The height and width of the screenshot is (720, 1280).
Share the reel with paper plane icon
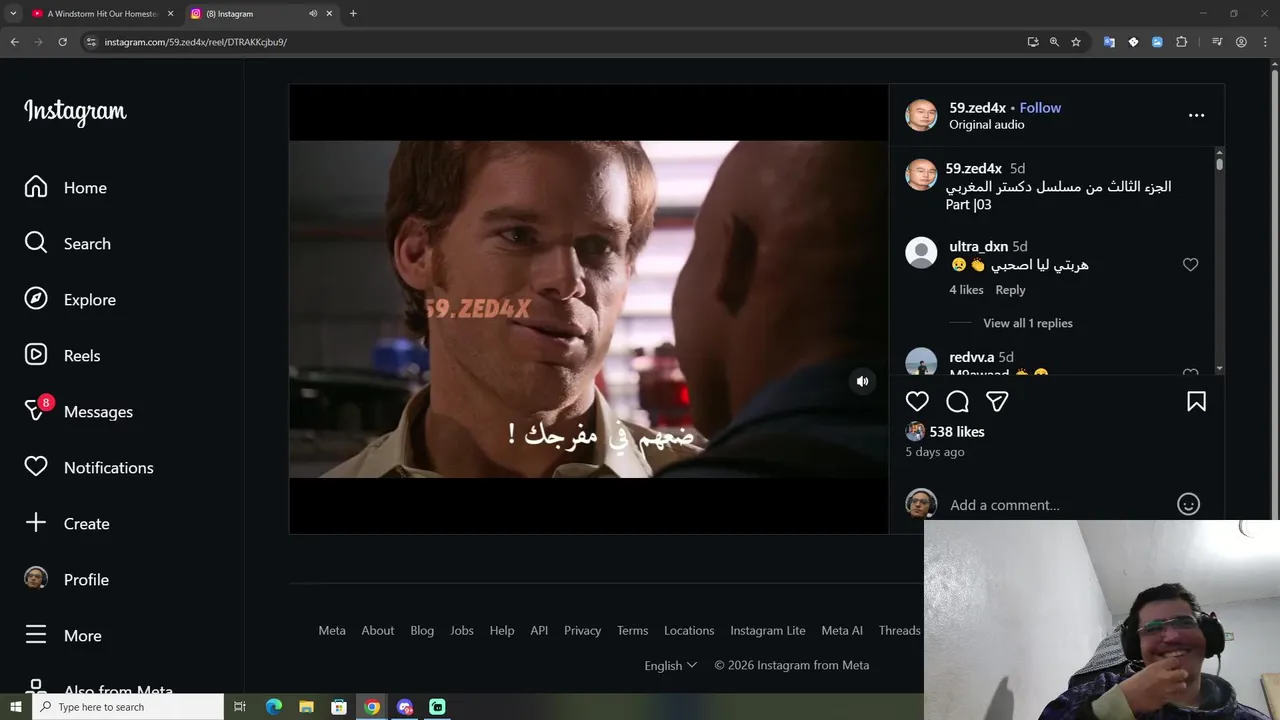tap(997, 401)
